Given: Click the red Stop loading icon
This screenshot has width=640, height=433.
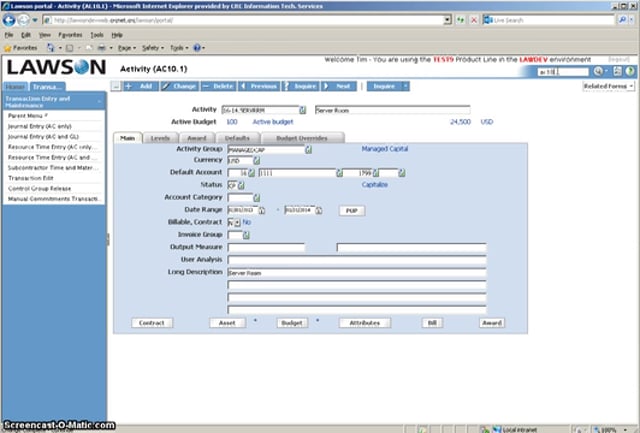Looking at the screenshot, I should [x=474, y=20].
